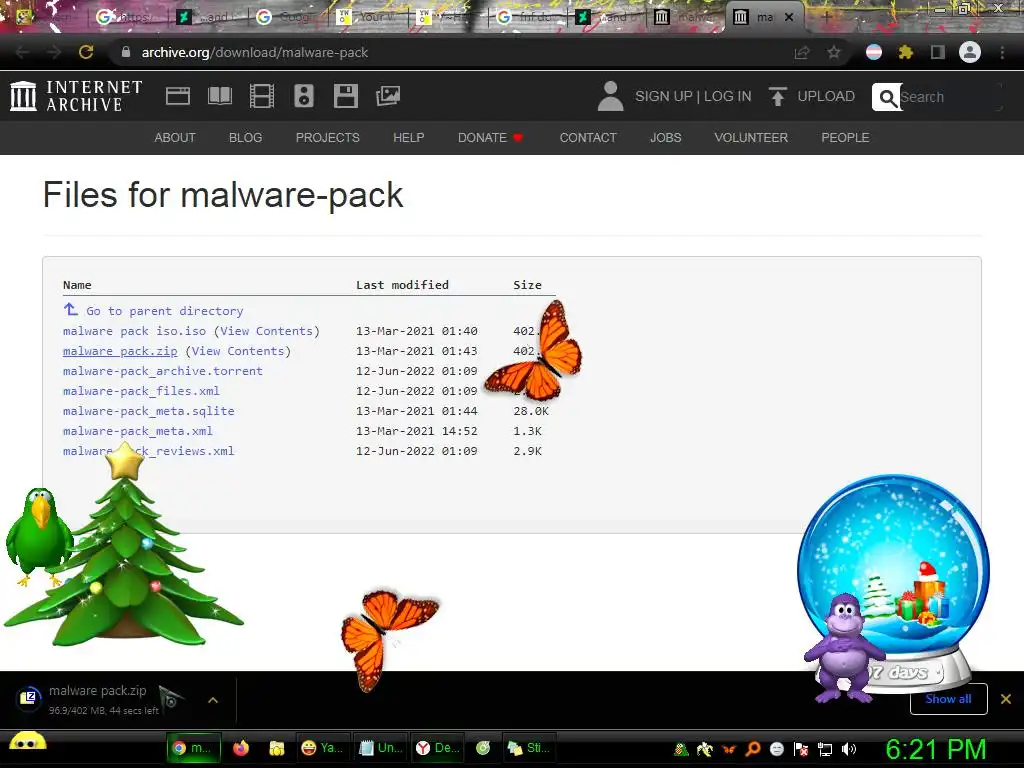Open malware-pack_meta.sqlite
This screenshot has height=768, width=1024.
[148, 411]
